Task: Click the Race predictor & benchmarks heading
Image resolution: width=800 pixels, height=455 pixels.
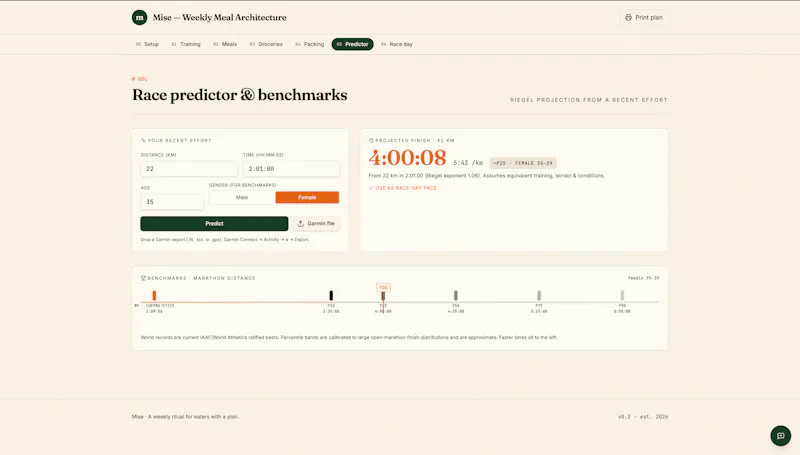Action: point(240,95)
